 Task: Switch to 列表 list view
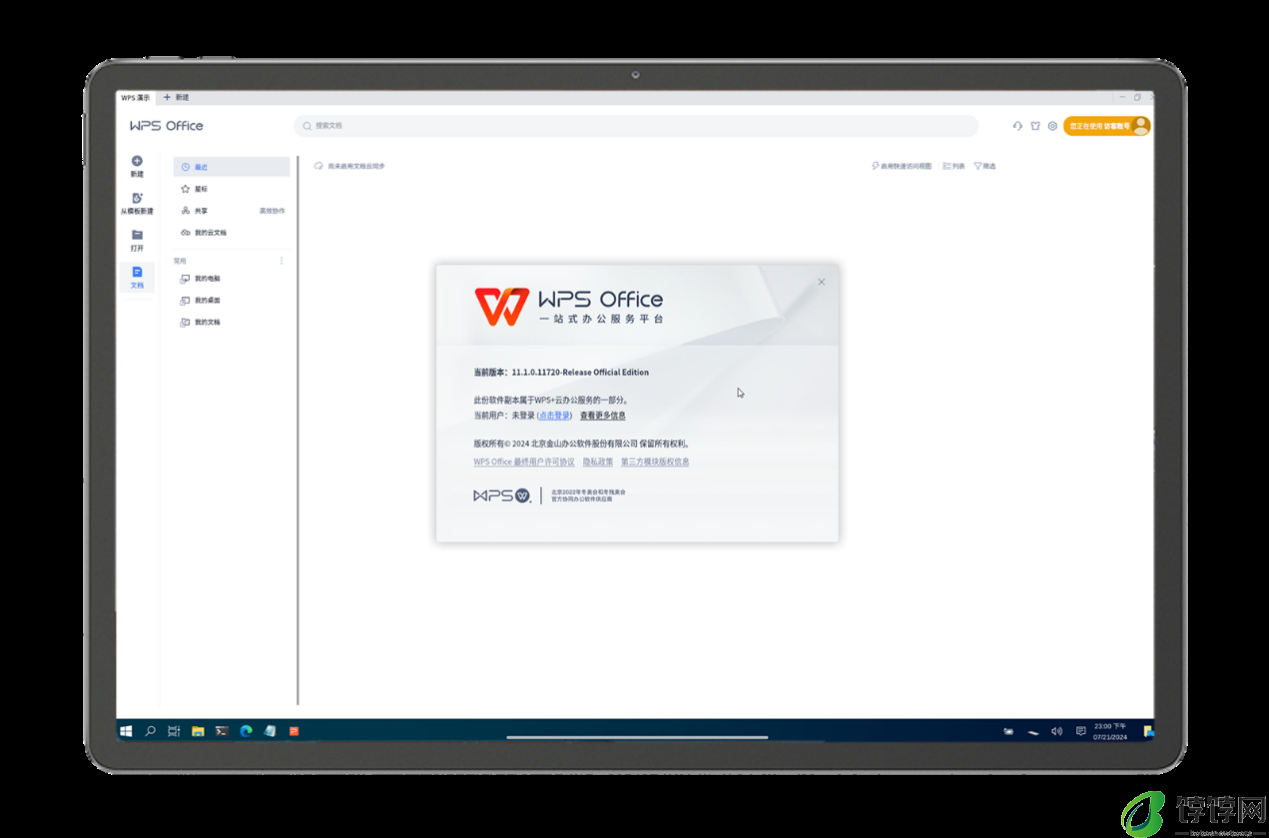[x=954, y=166]
